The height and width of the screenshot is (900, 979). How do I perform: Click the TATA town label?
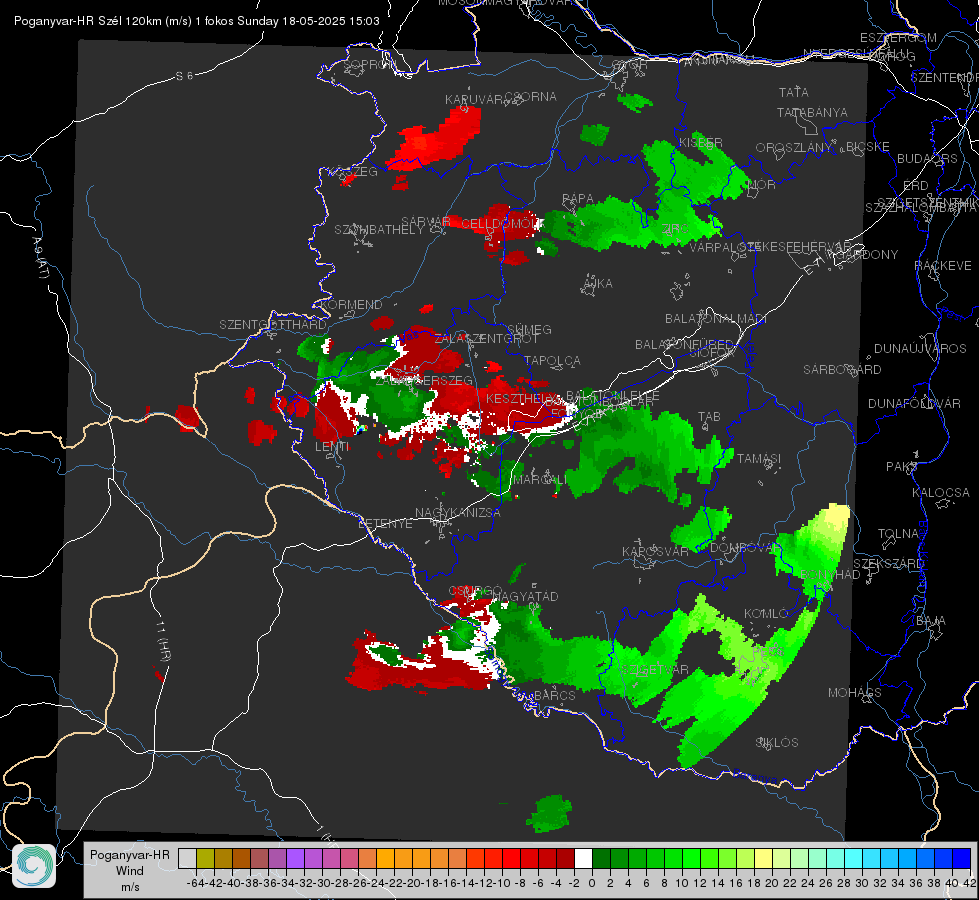[x=794, y=92]
